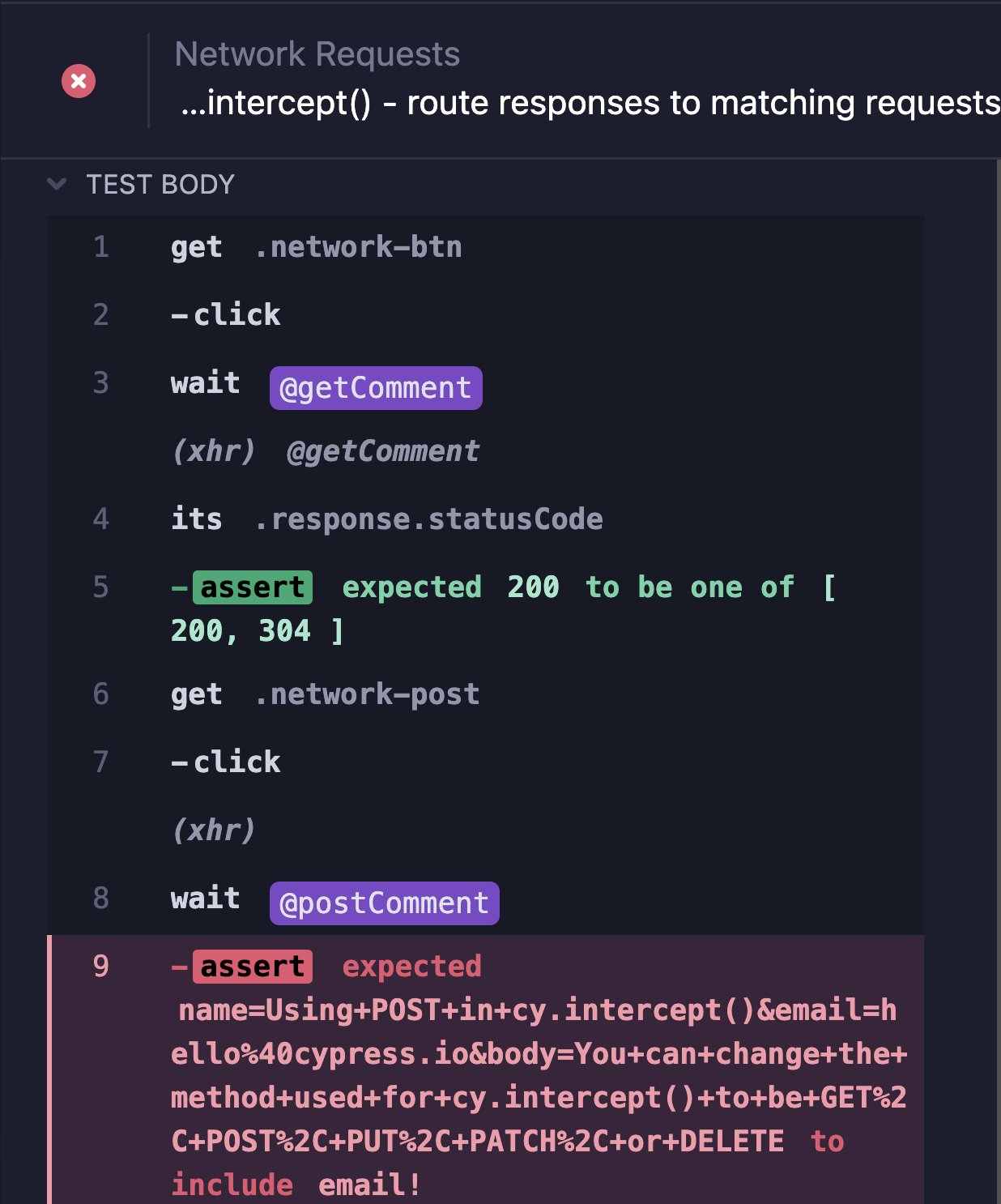Pin the get .network-btn command snapshot
This screenshot has width=1001, height=1204.
click(x=316, y=247)
